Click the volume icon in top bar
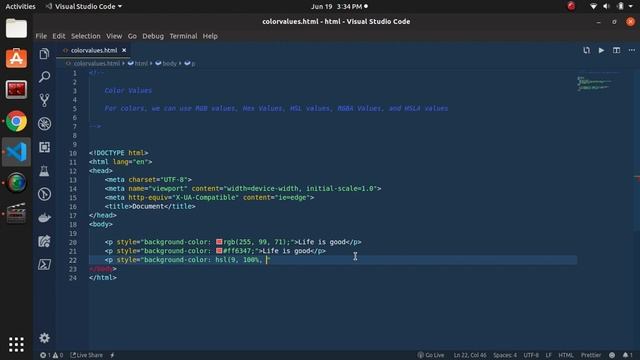 tap(607, 7)
